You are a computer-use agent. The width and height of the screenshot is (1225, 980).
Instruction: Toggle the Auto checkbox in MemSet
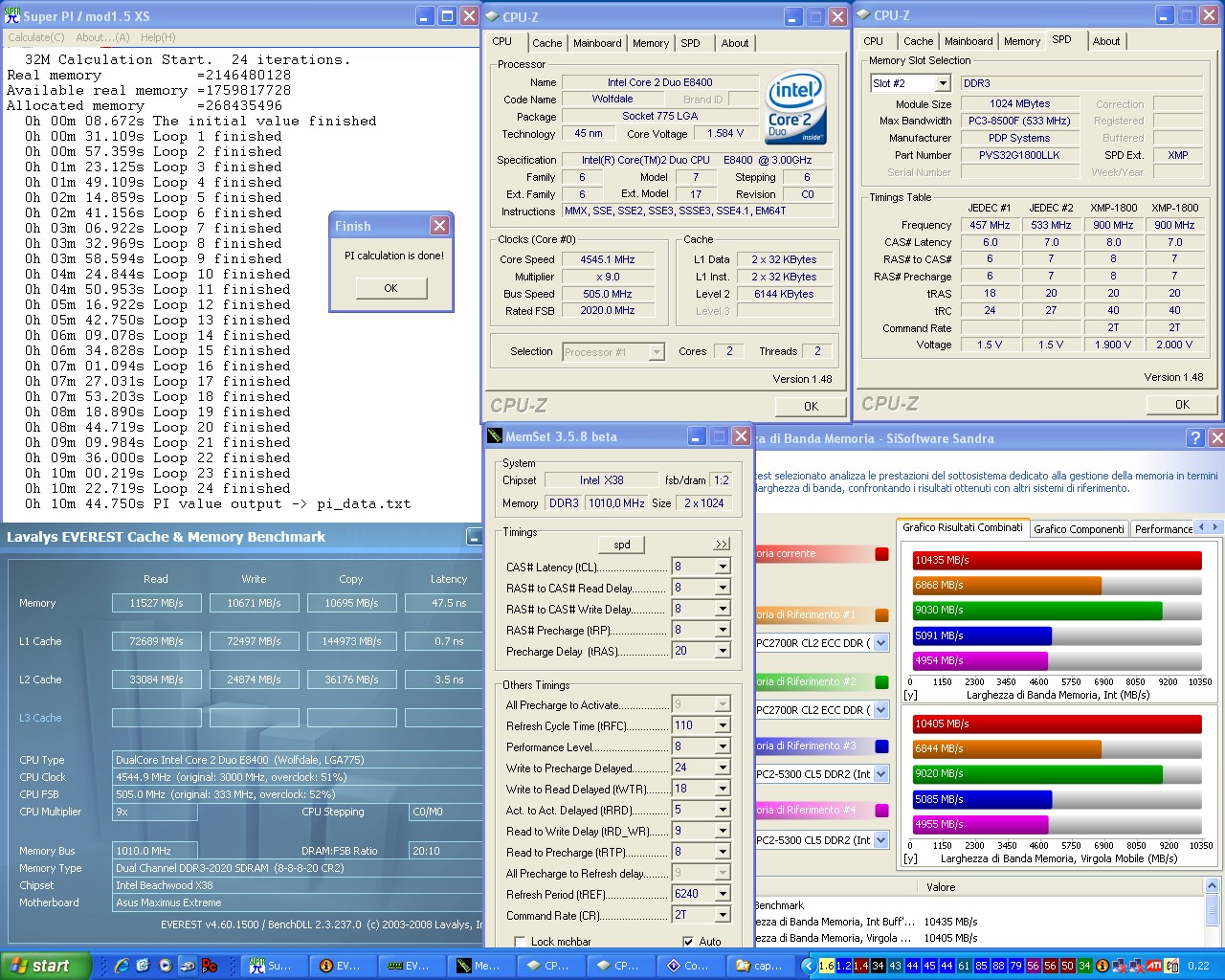point(688,942)
